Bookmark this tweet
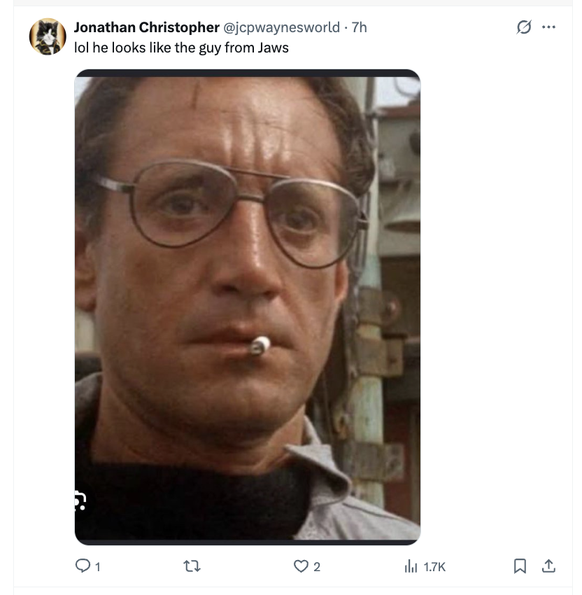 pos(520,566)
